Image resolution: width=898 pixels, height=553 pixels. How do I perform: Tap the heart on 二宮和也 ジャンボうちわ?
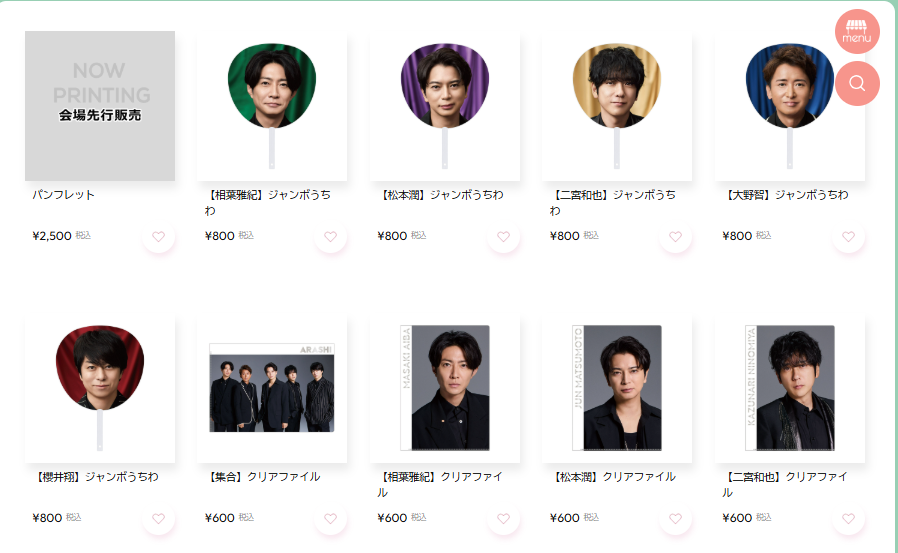click(x=676, y=236)
